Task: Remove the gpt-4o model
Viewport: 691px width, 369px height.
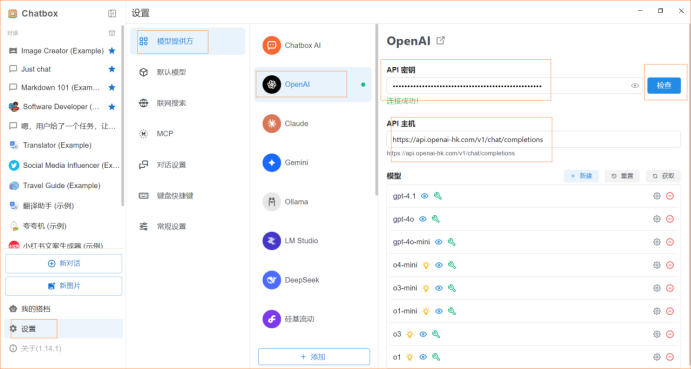Action: coord(670,219)
